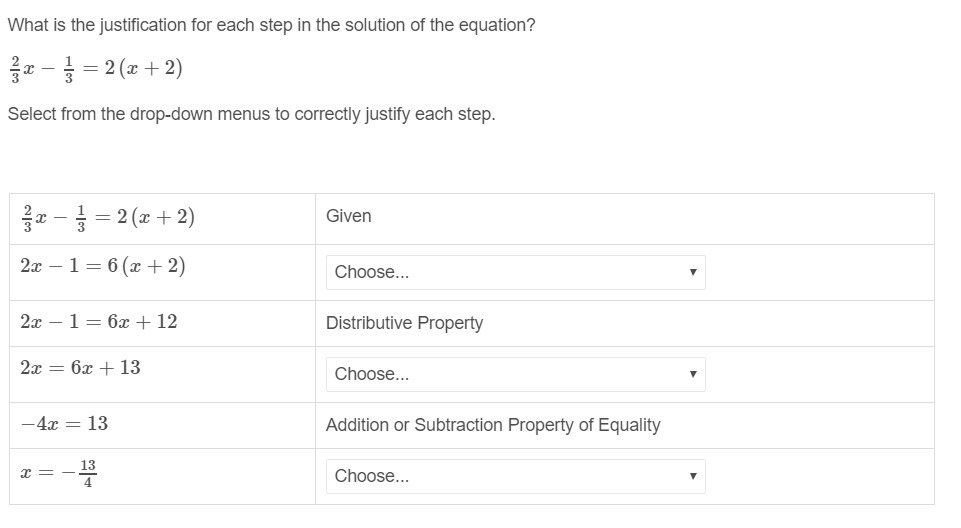Open the dropdown for the 2x = 6x + 13 step

515,374
